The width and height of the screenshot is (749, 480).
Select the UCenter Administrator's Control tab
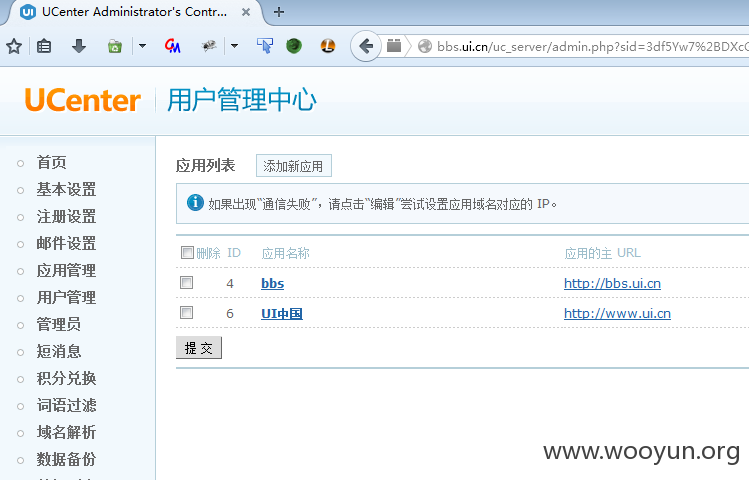coord(134,12)
